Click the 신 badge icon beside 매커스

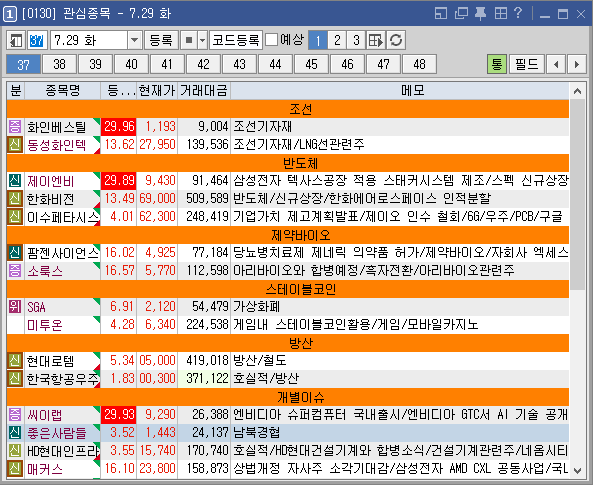pyautogui.click(x=15, y=469)
